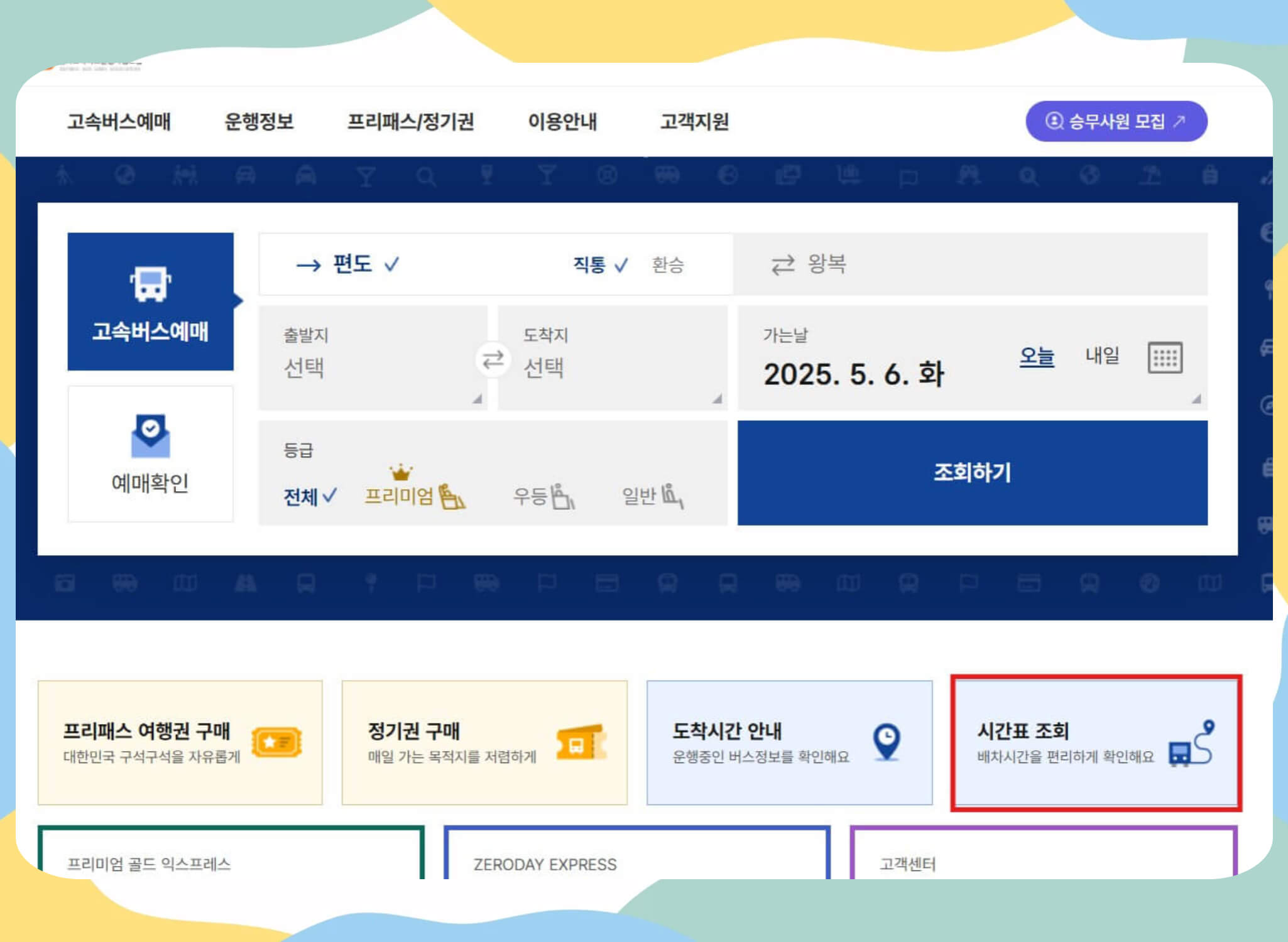
Task: Swap departure and arrival with arrows icon
Action: coord(493,360)
